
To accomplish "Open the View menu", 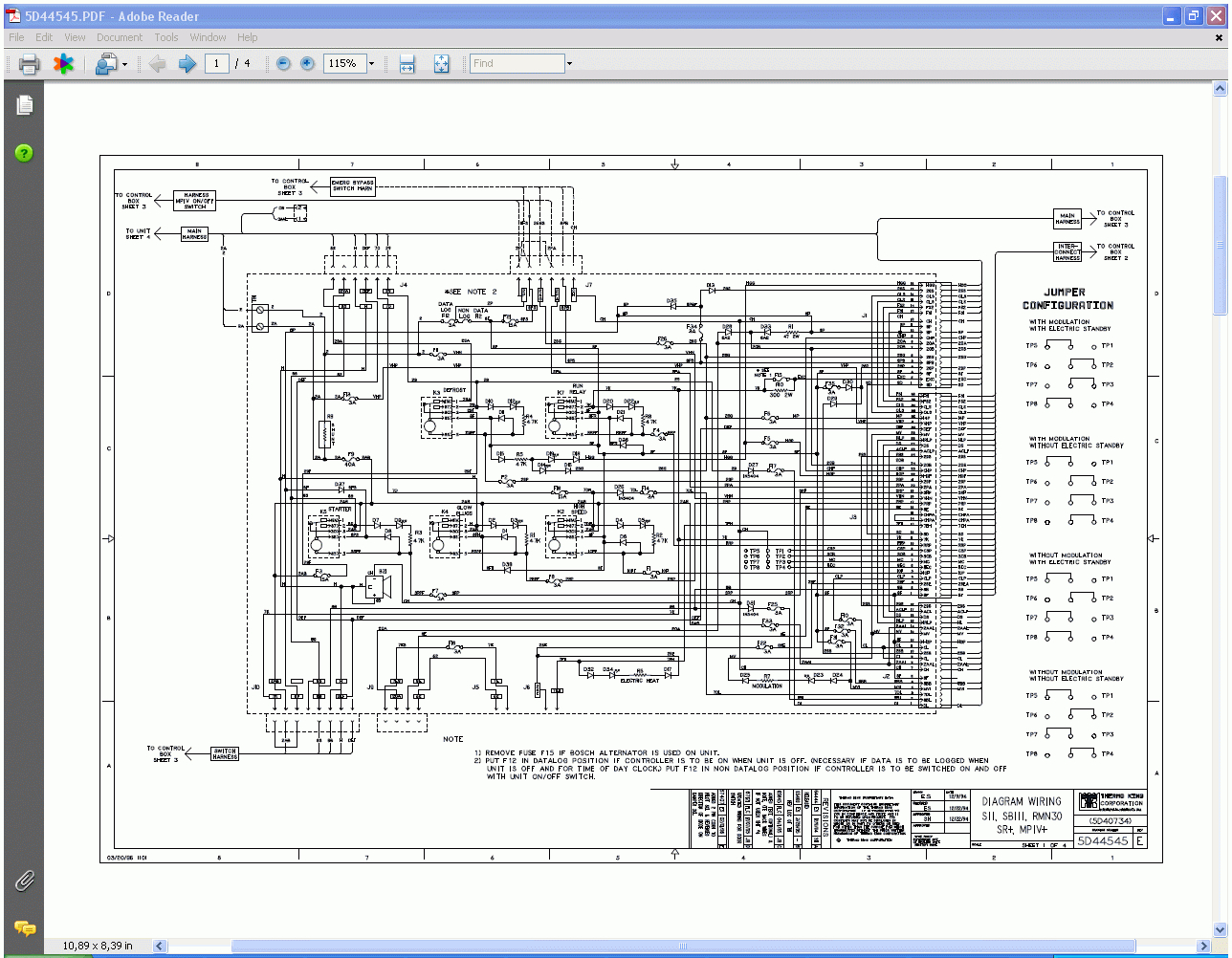I will point(75,37).
